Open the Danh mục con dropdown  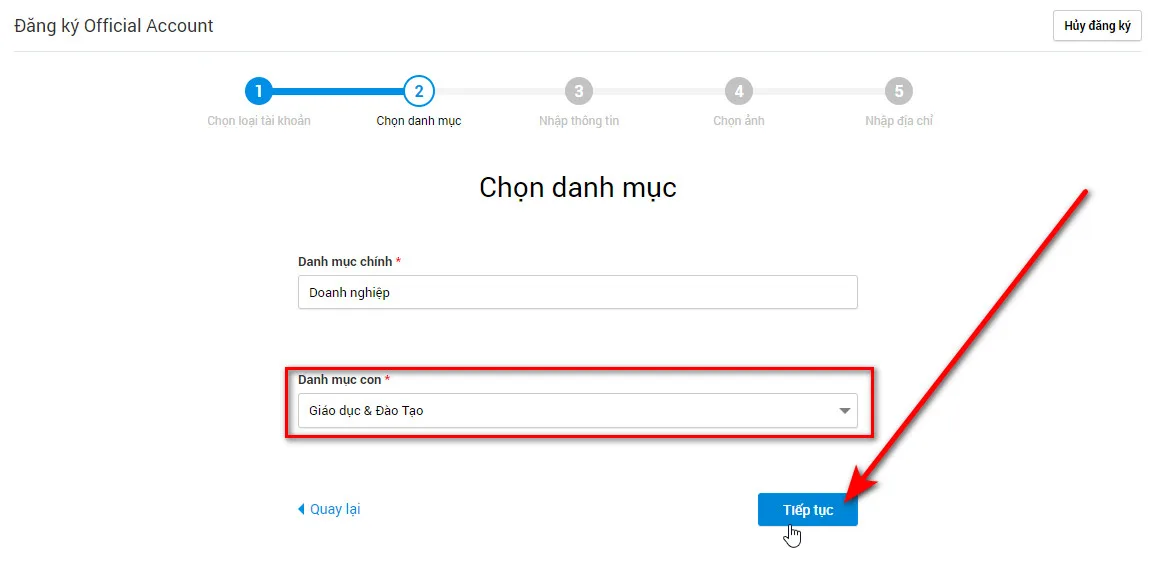[578, 410]
